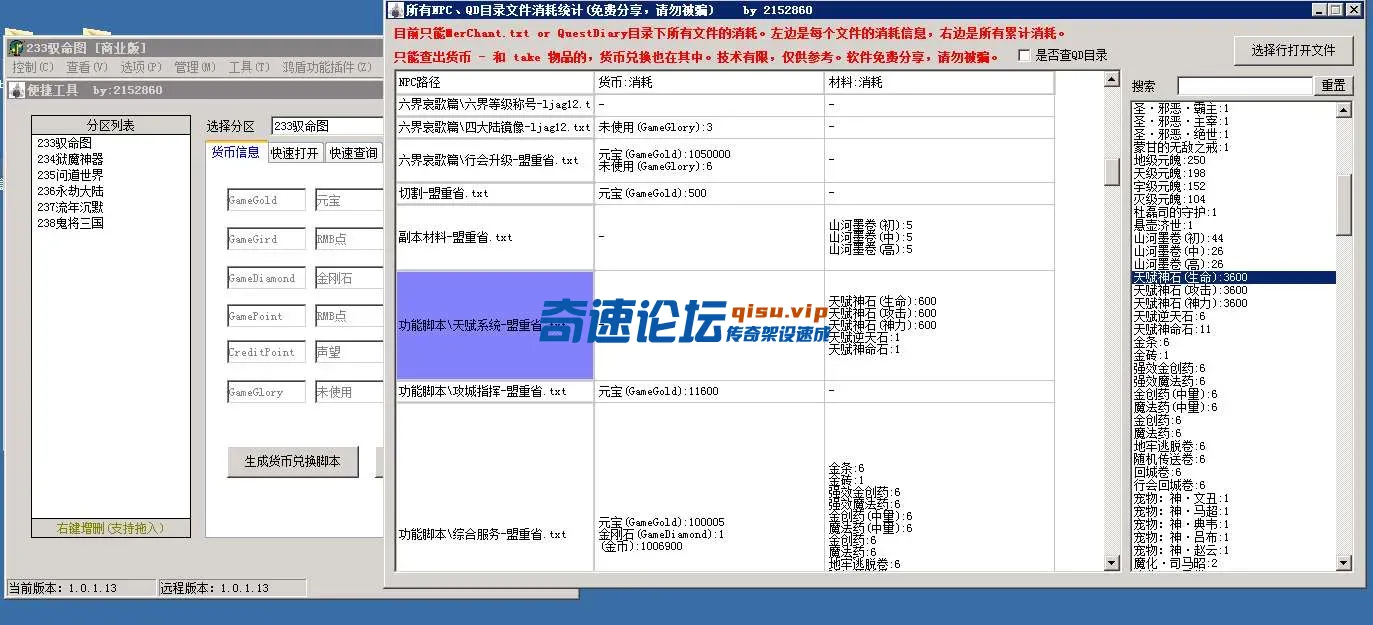Click the GameGold field
Screen dimensions: 1373x625
[266, 200]
